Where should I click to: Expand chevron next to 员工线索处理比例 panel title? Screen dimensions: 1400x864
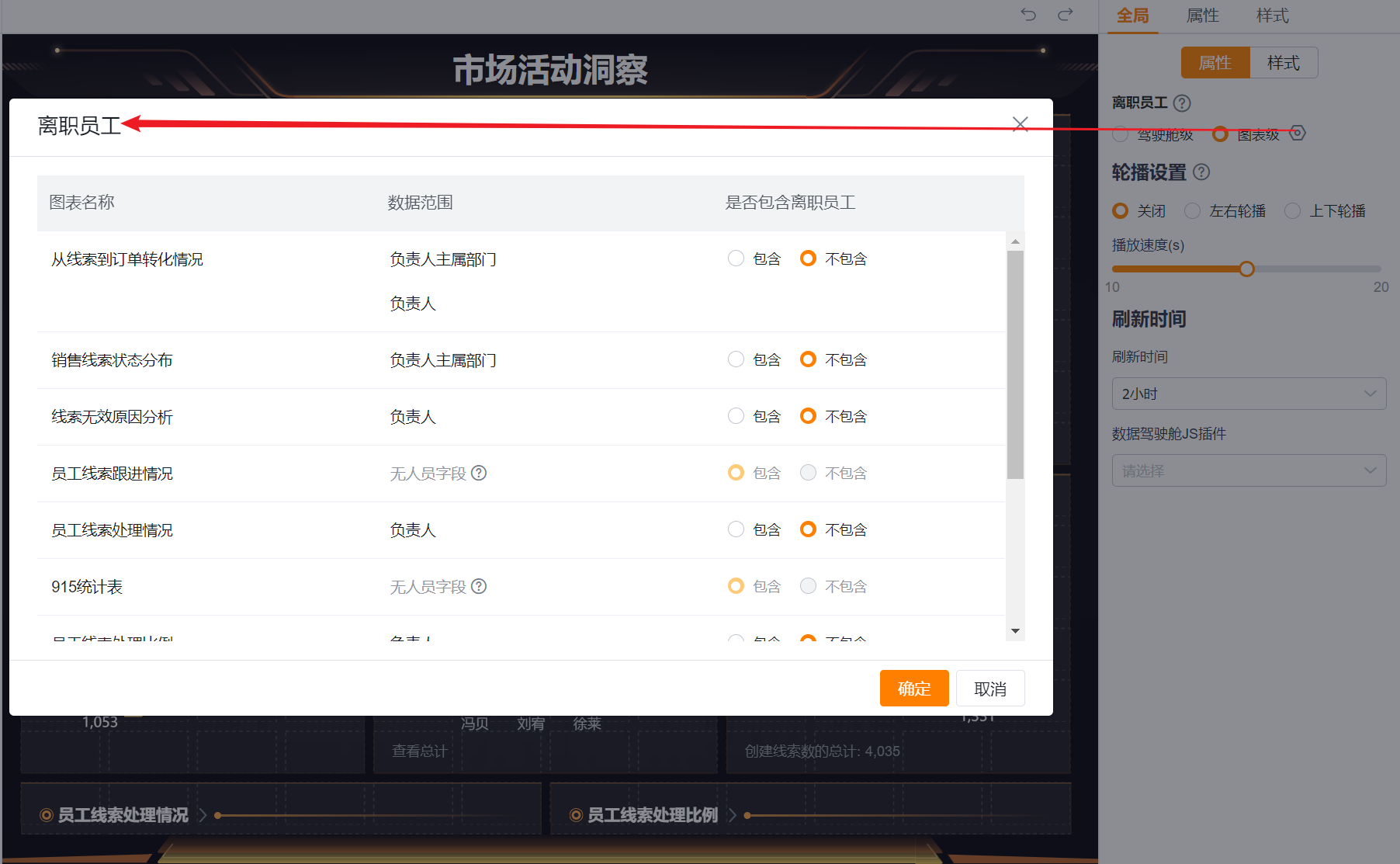(x=732, y=815)
